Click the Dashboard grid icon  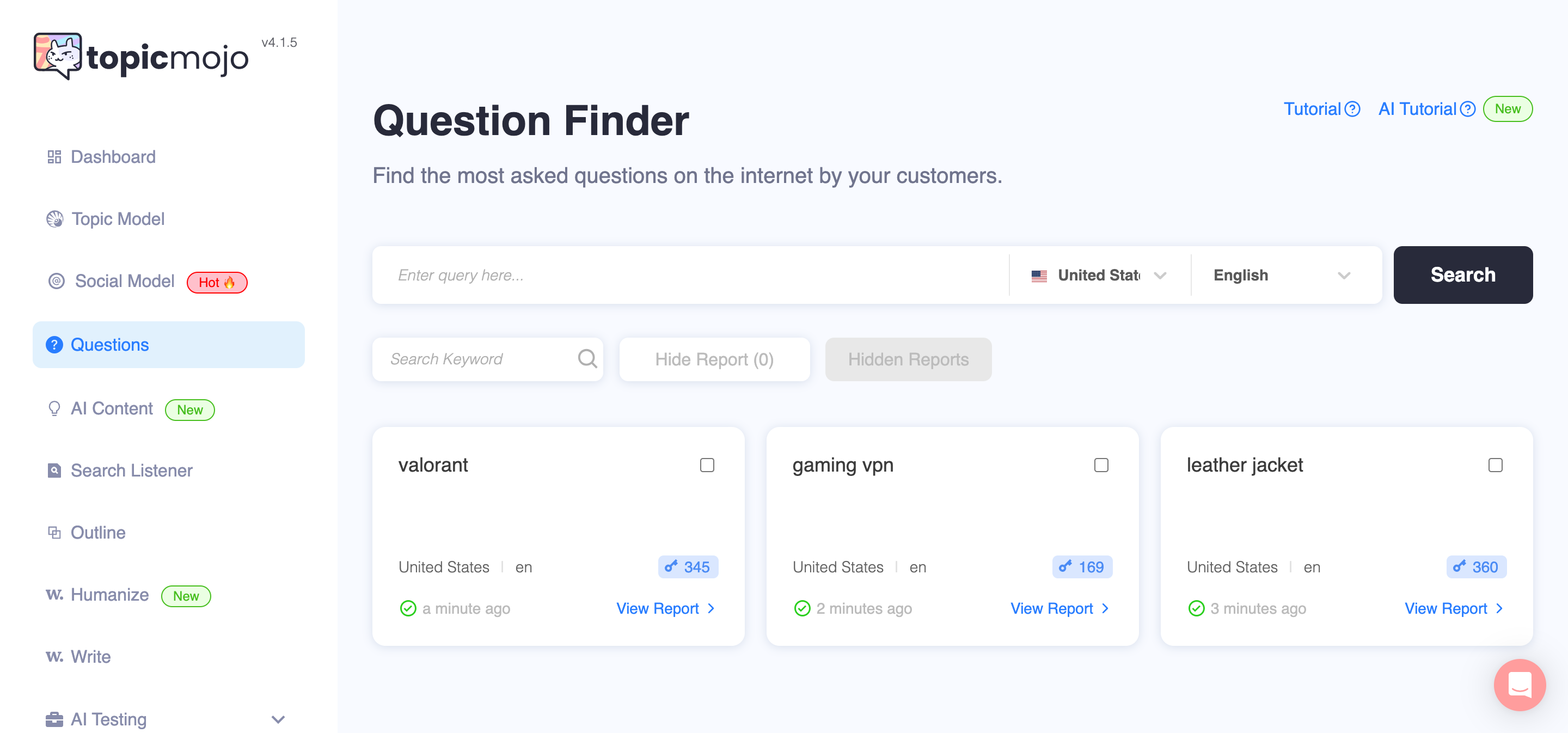tap(54, 157)
